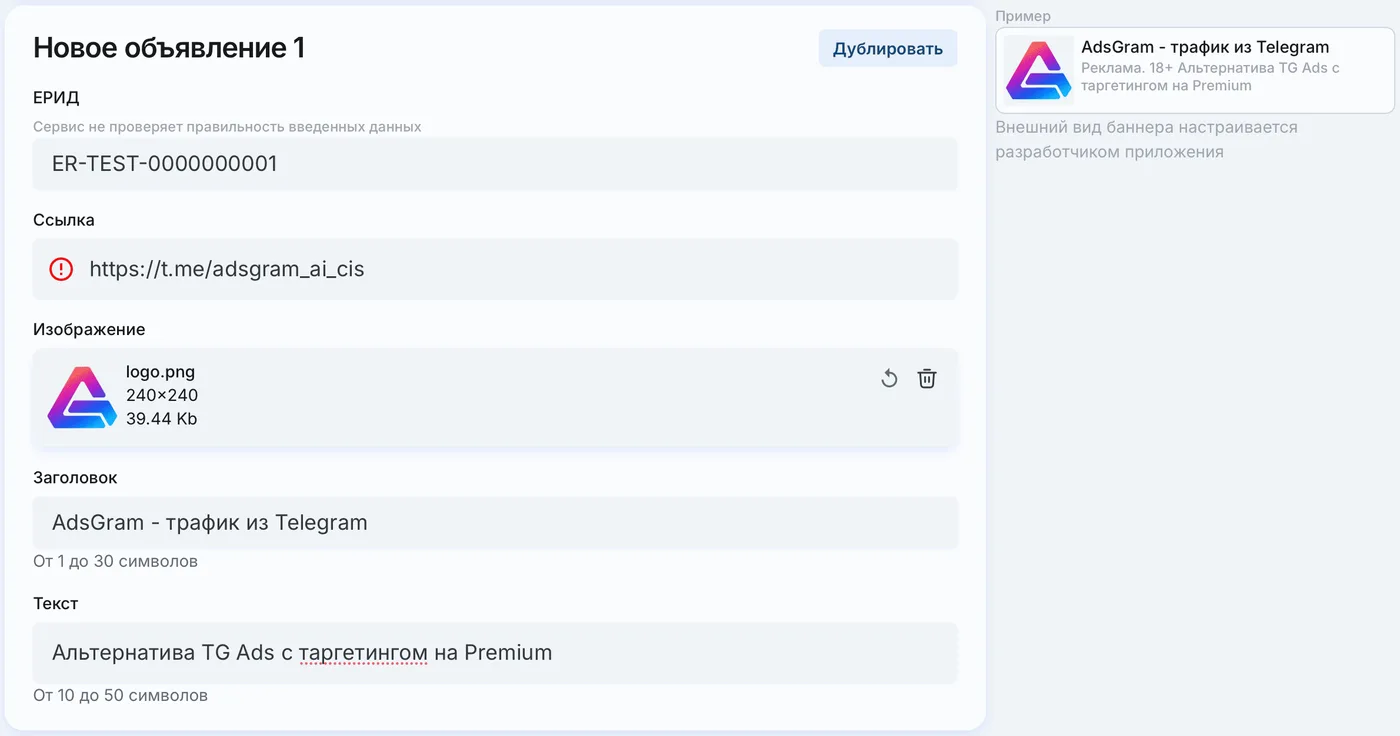The image size is (1400, 736).
Task: Click the Пример label above preview
Action: point(1023,17)
